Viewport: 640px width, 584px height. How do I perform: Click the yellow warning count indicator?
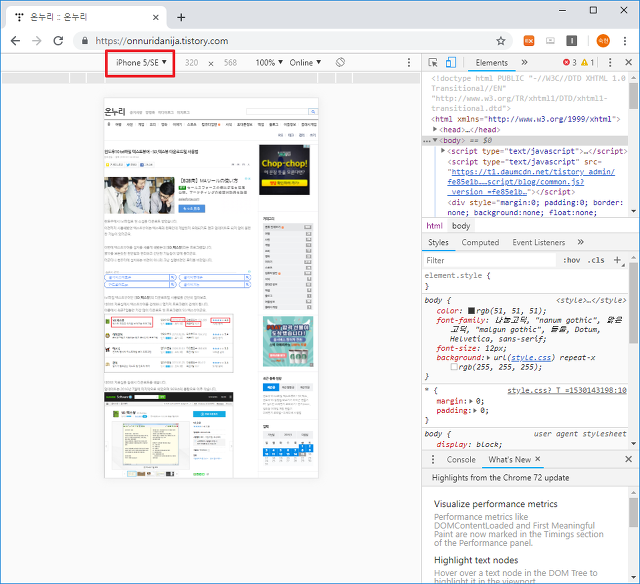(587, 62)
